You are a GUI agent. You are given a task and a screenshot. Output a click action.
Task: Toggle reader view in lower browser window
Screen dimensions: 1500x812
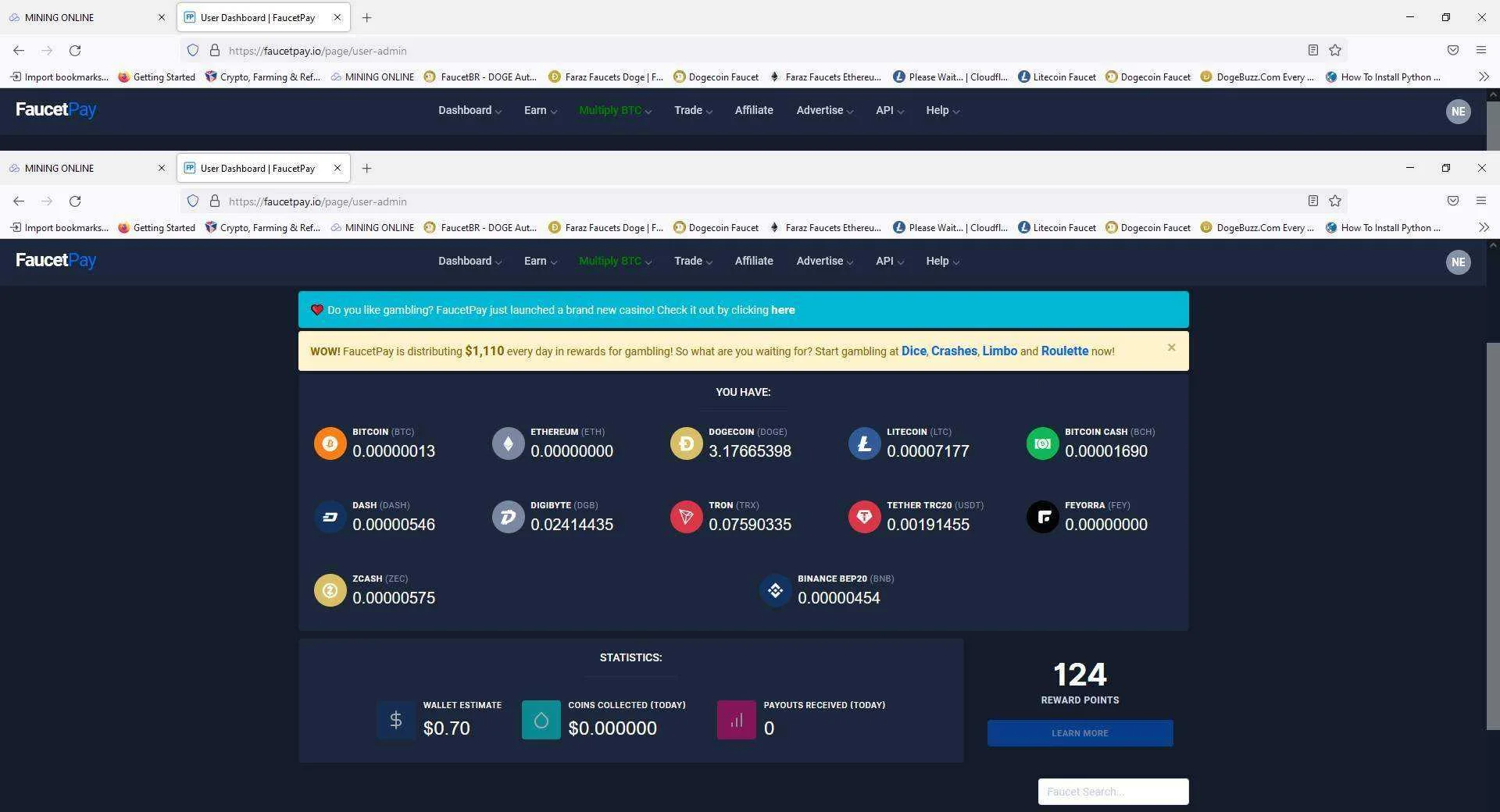[1313, 201]
